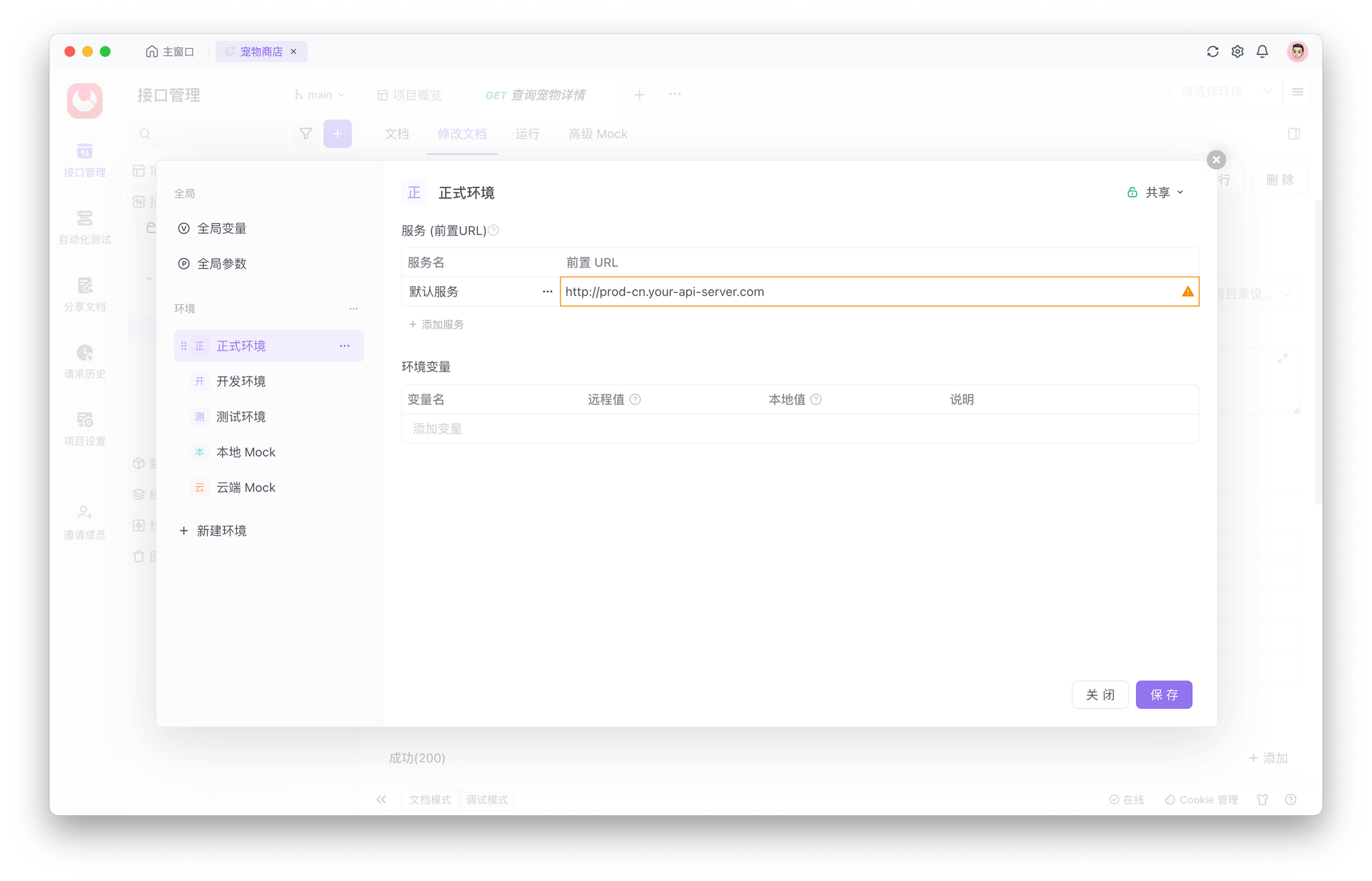This screenshot has width=1372, height=881.
Task: Select 本地 Mock environment
Action: pyautogui.click(x=269, y=452)
